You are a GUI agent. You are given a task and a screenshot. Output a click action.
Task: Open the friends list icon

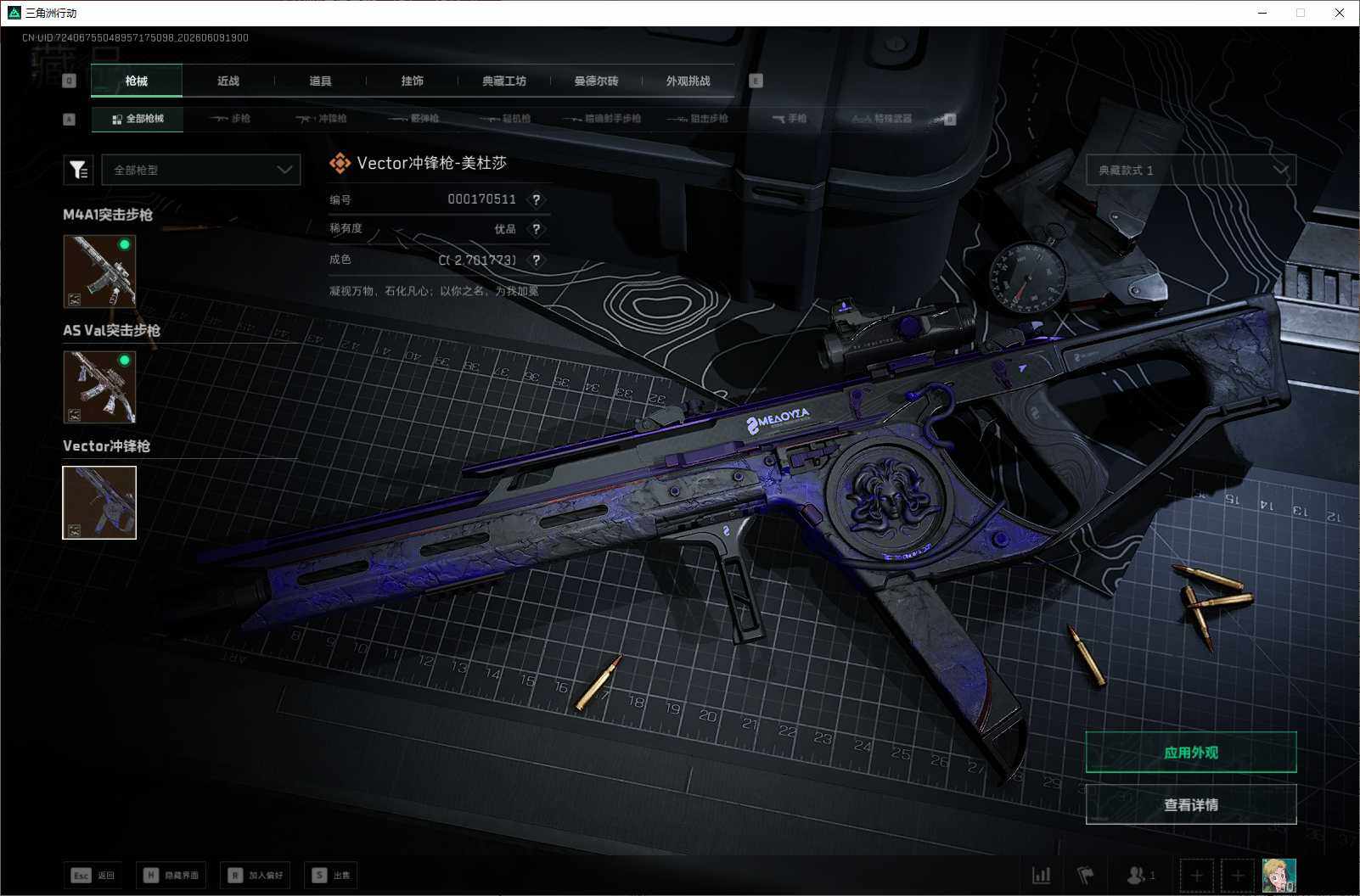click(x=1140, y=875)
